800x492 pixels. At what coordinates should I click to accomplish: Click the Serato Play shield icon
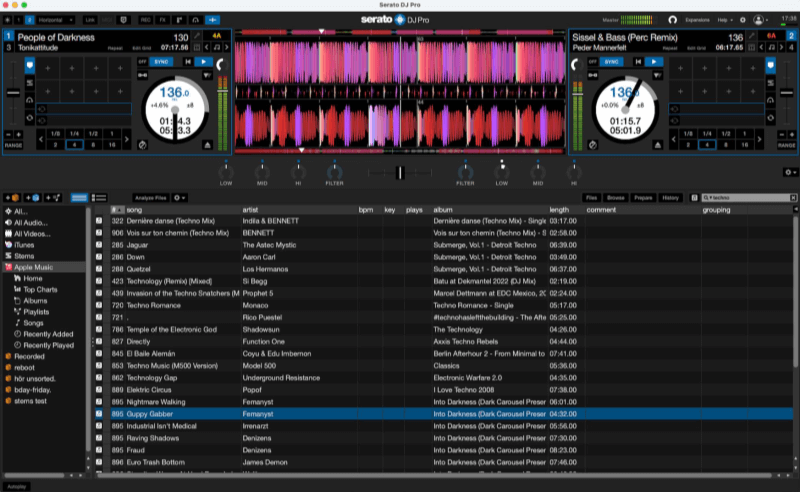[123, 20]
